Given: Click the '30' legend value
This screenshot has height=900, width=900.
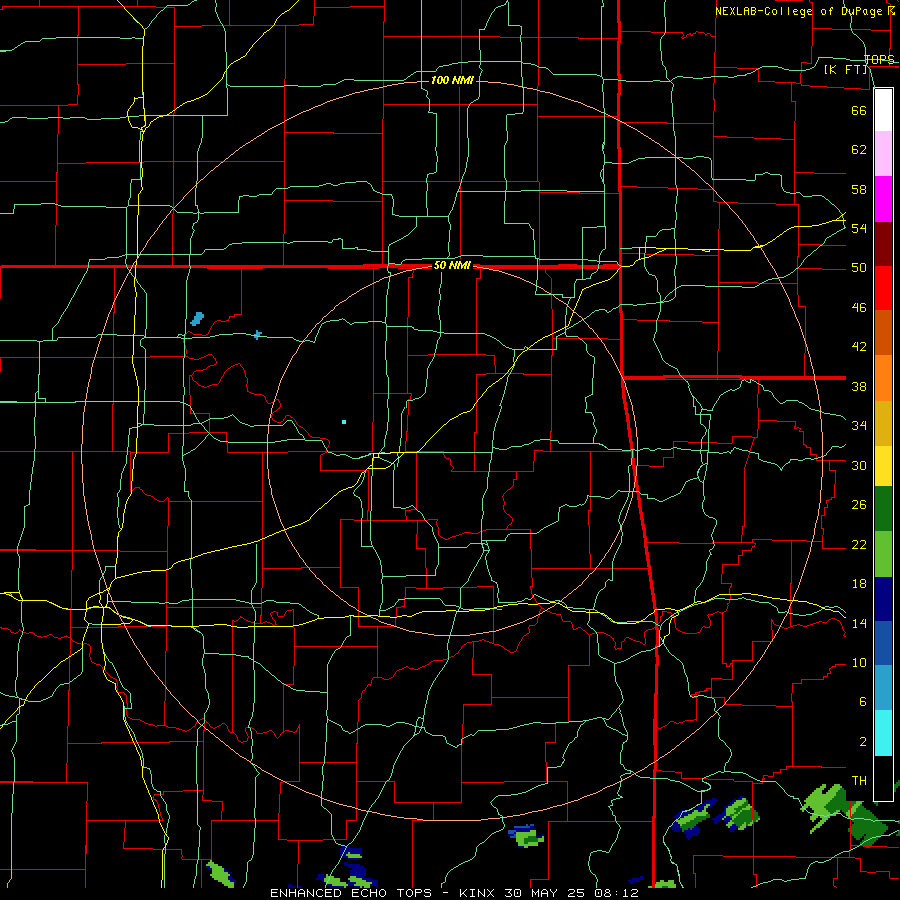Looking at the screenshot, I should click(x=859, y=465).
